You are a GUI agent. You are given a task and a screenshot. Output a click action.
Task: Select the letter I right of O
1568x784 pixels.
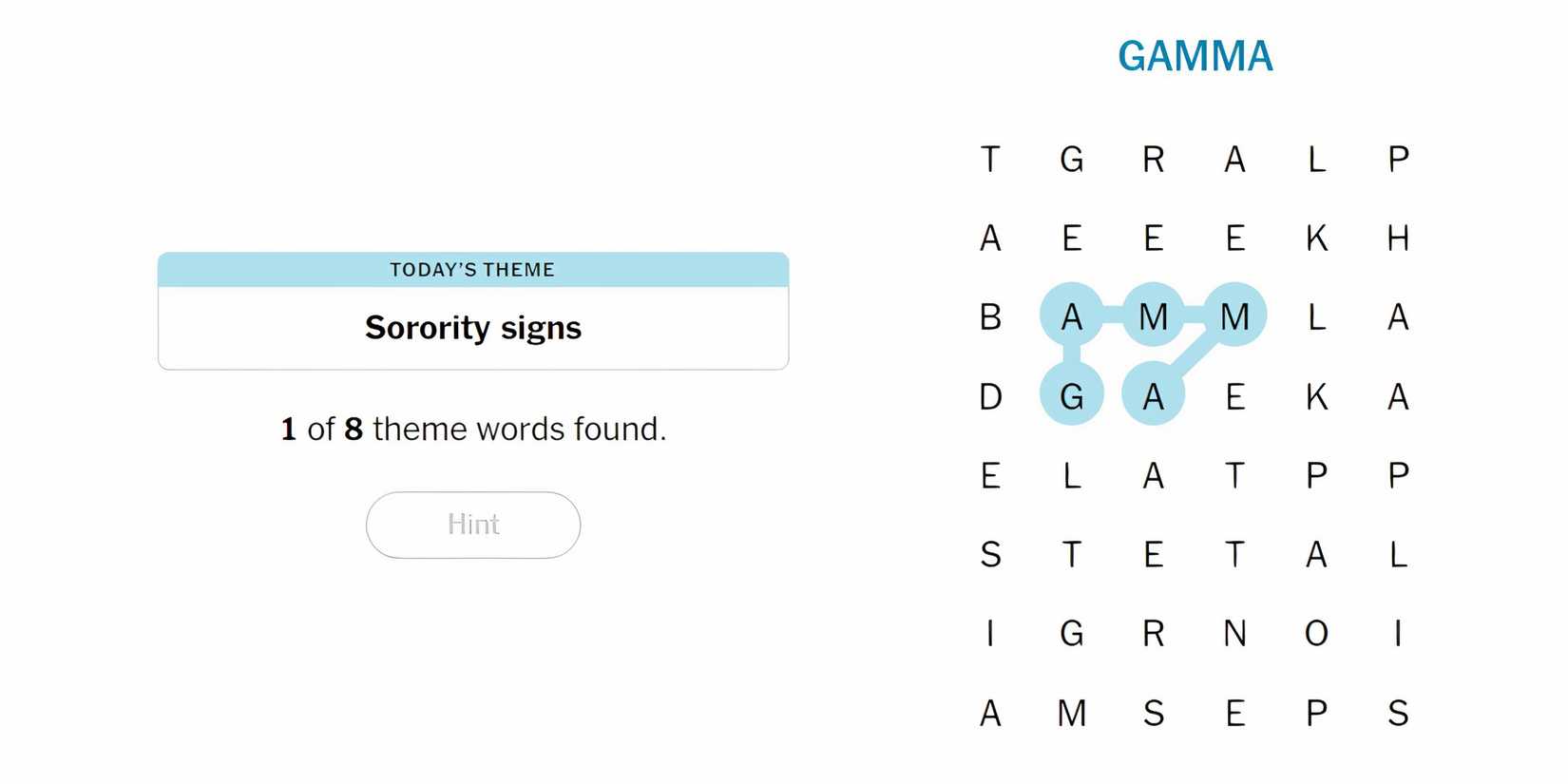click(1398, 633)
